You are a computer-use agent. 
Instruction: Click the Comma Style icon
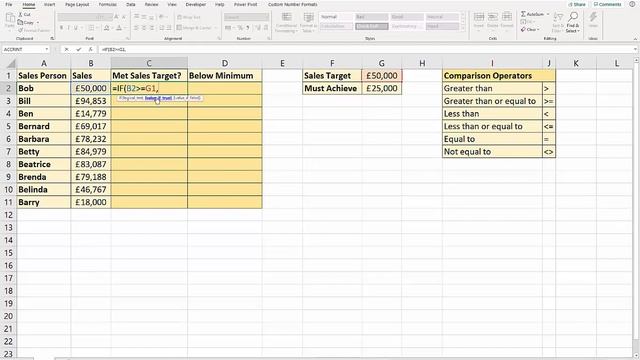coord(248,28)
